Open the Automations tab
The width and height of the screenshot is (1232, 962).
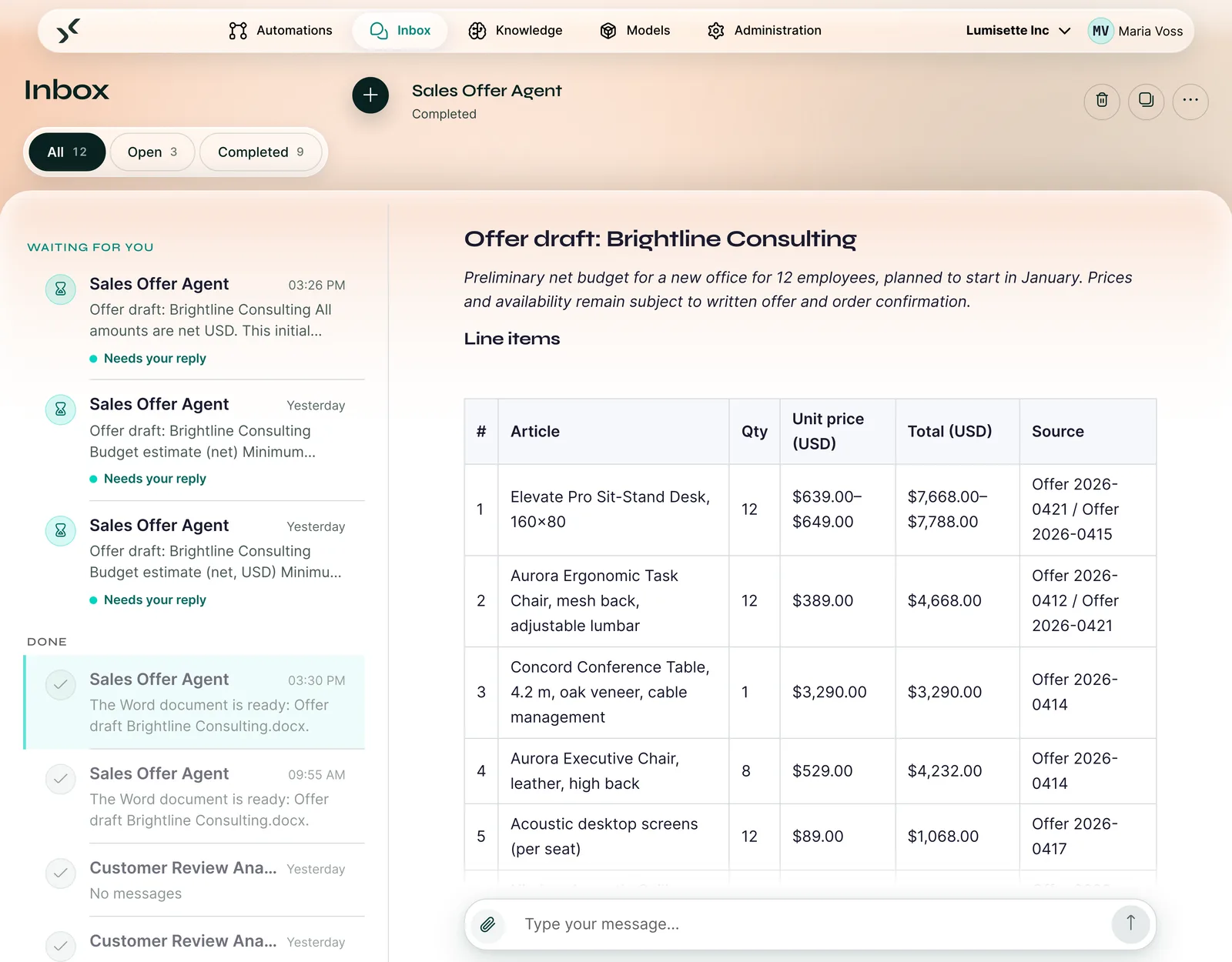coord(281,31)
